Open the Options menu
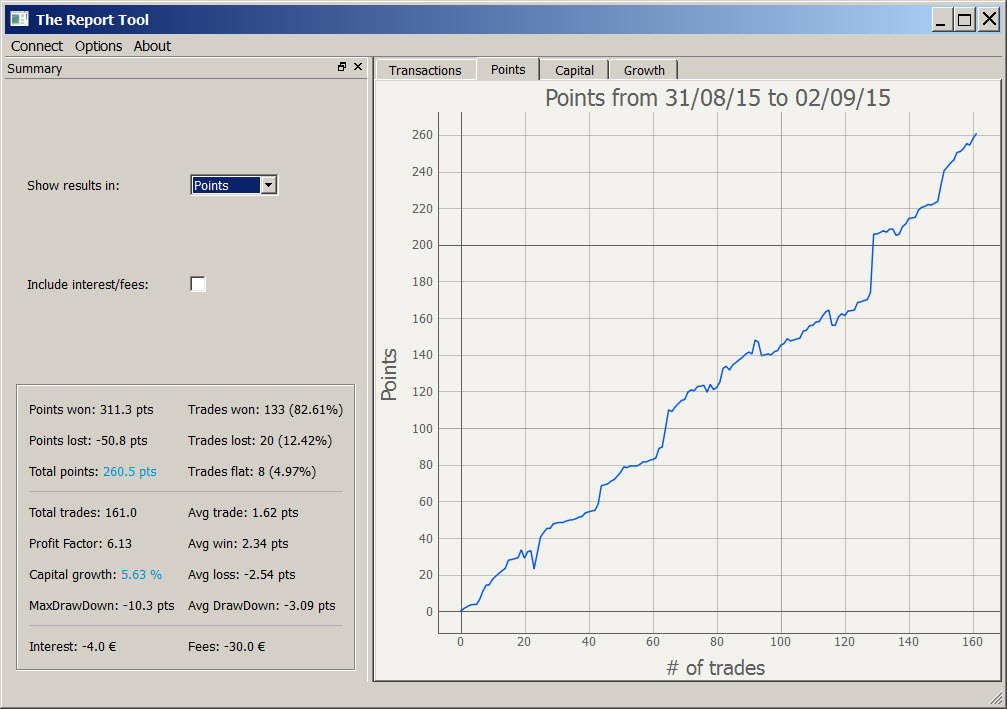The image size is (1007, 709). pyautogui.click(x=98, y=46)
